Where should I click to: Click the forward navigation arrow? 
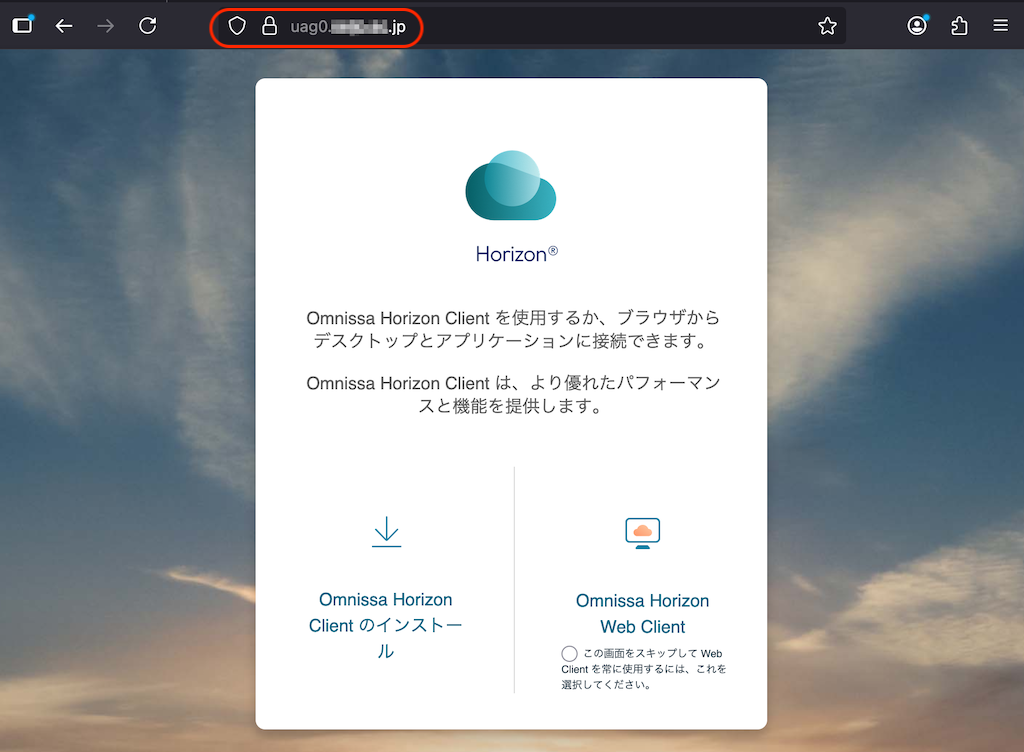(x=106, y=26)
